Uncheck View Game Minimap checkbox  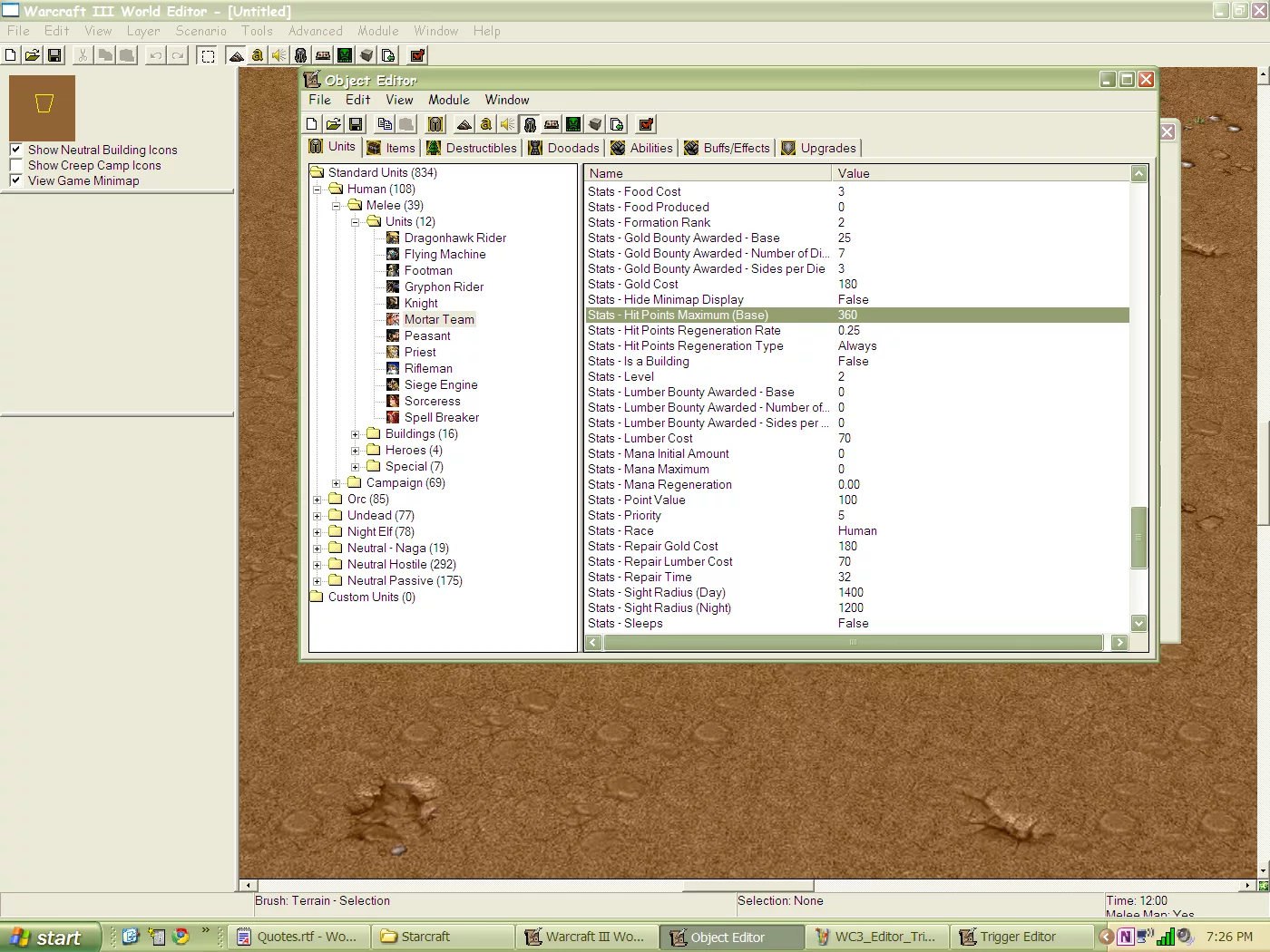pos(15,180)
